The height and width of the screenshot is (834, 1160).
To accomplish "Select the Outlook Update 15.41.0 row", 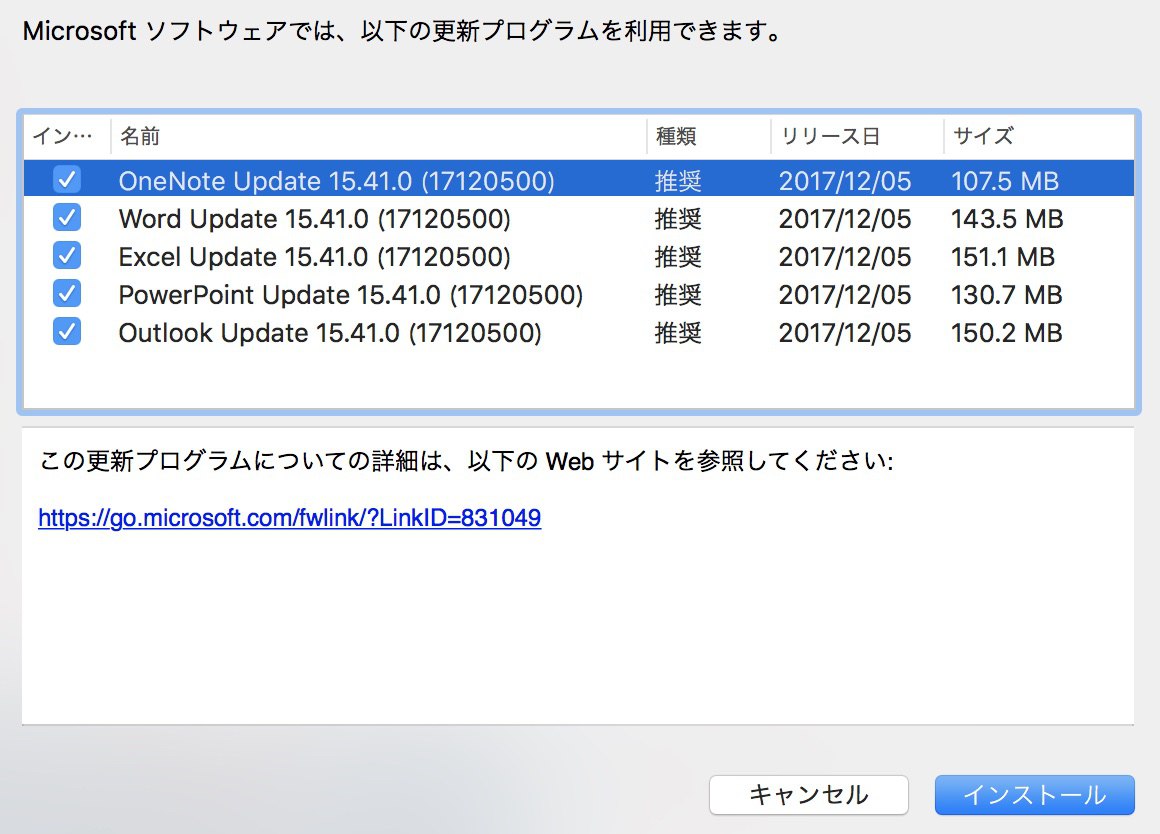I will (x=579, y=332).
